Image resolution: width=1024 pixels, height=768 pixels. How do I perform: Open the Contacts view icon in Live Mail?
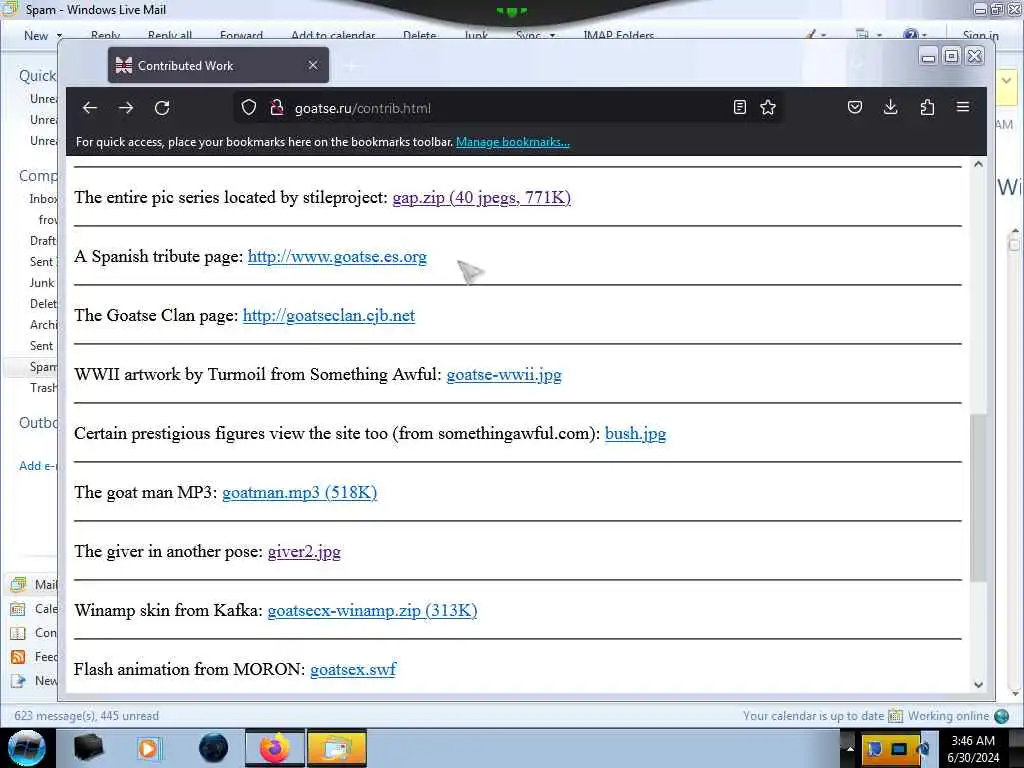tap(18, 633)
